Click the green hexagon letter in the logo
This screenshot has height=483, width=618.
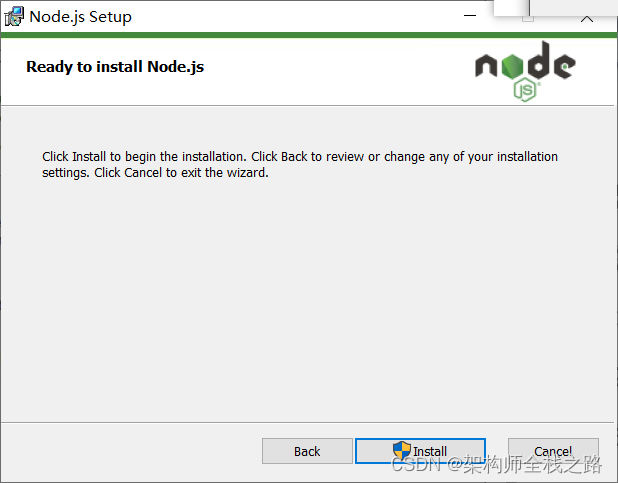[x=514, y=64]
